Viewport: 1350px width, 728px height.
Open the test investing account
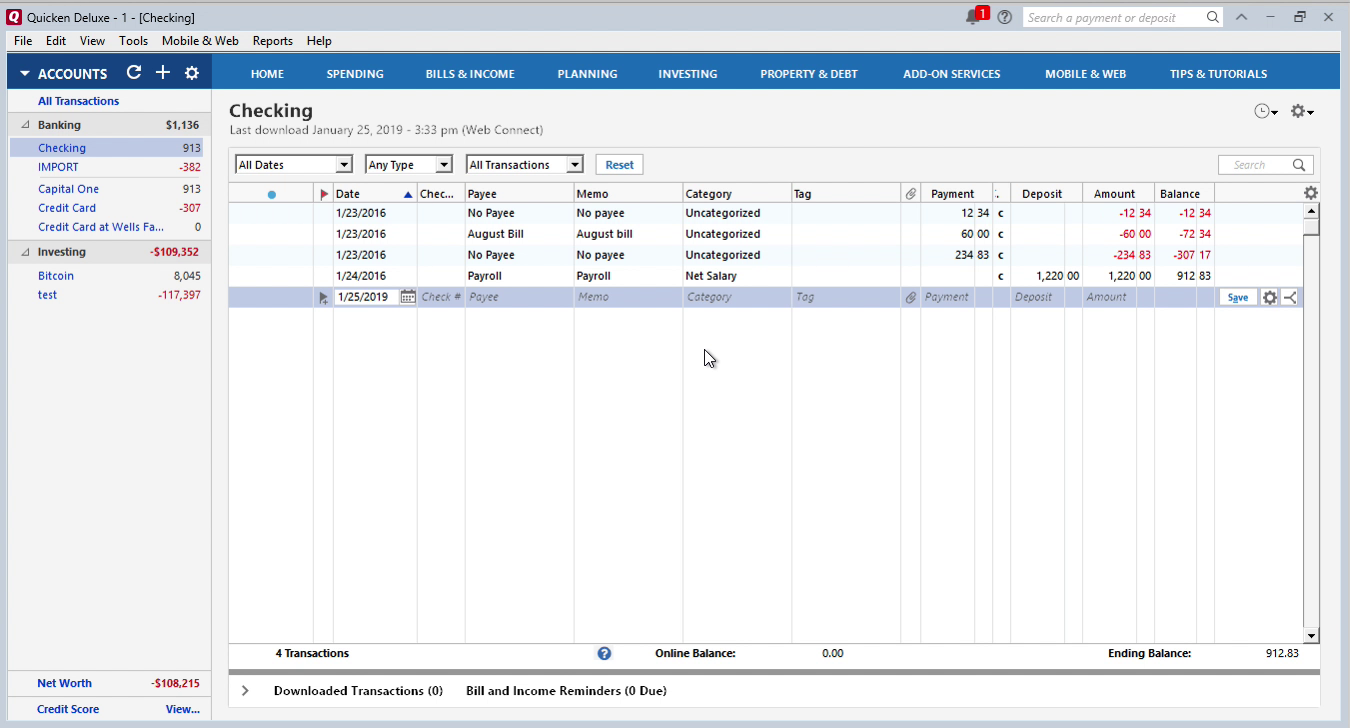point(47,295)
